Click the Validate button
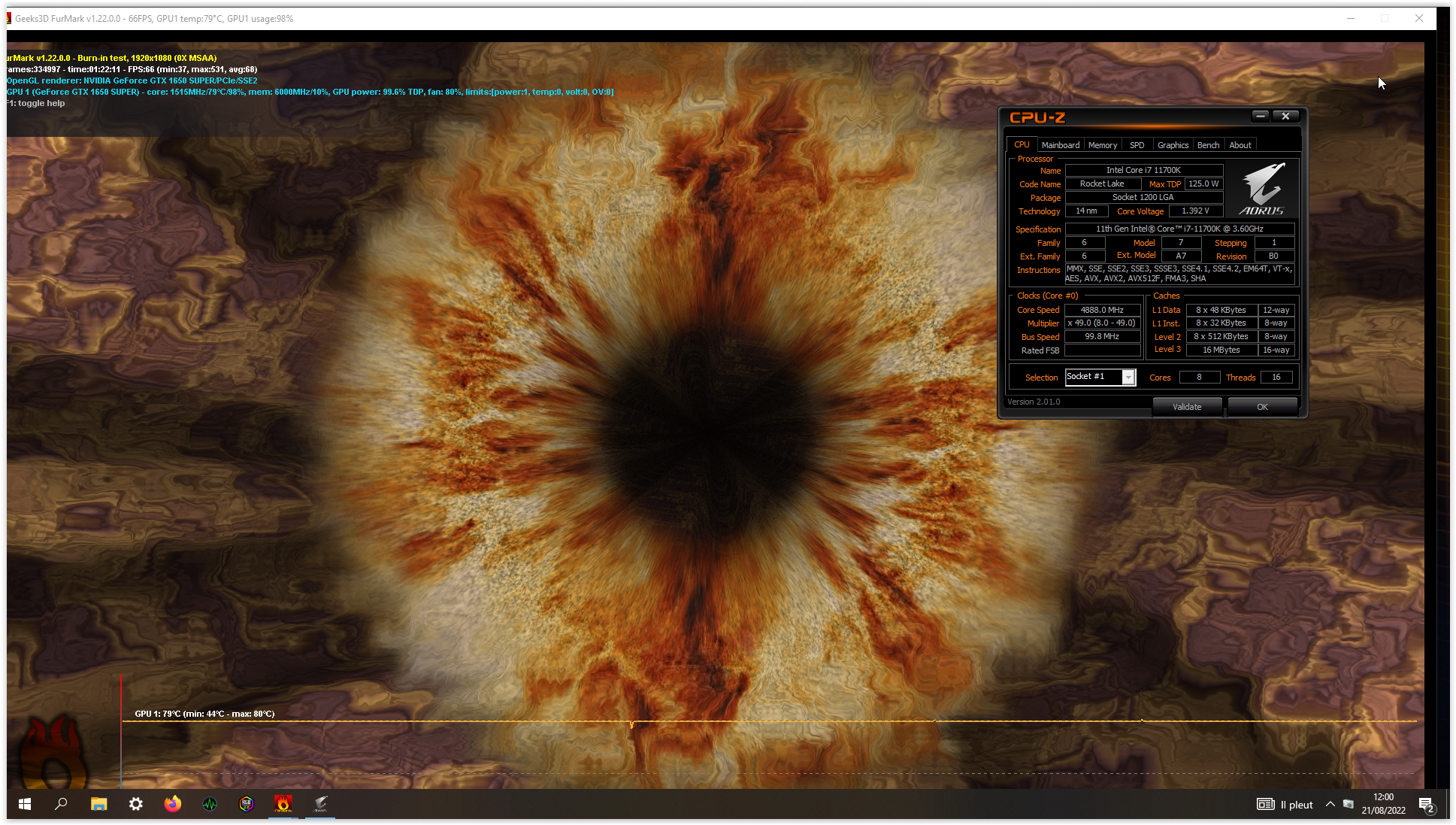 (1187, 407)
